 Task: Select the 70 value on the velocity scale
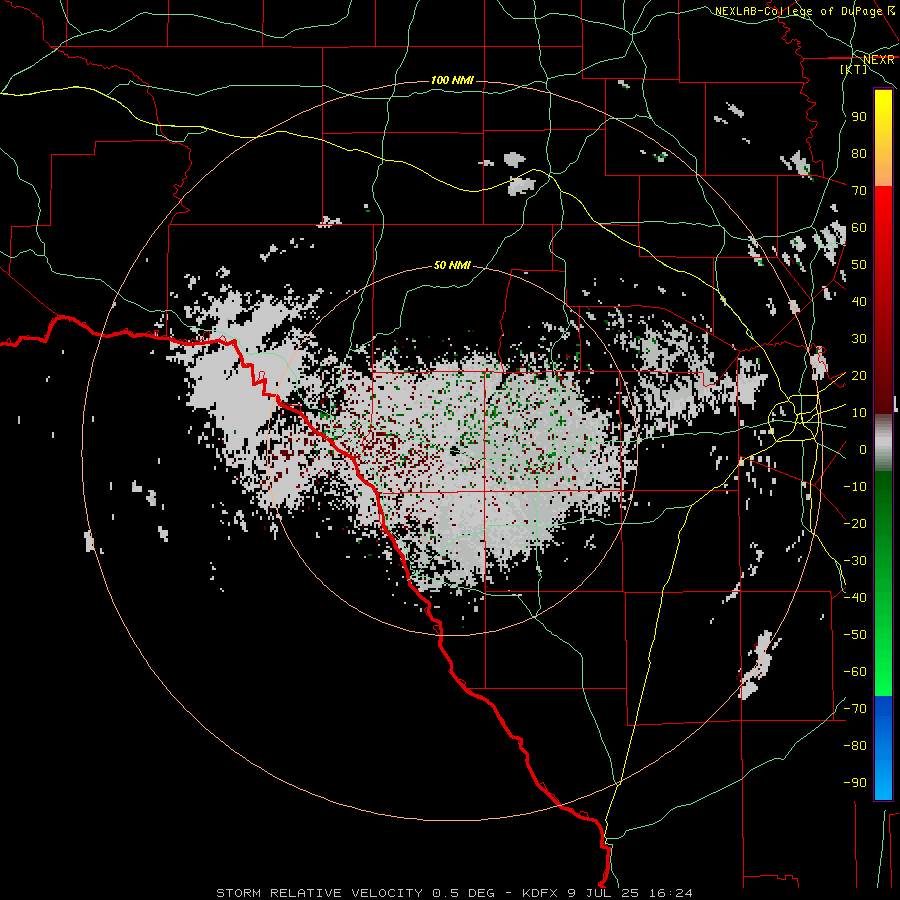click(859, 191)
